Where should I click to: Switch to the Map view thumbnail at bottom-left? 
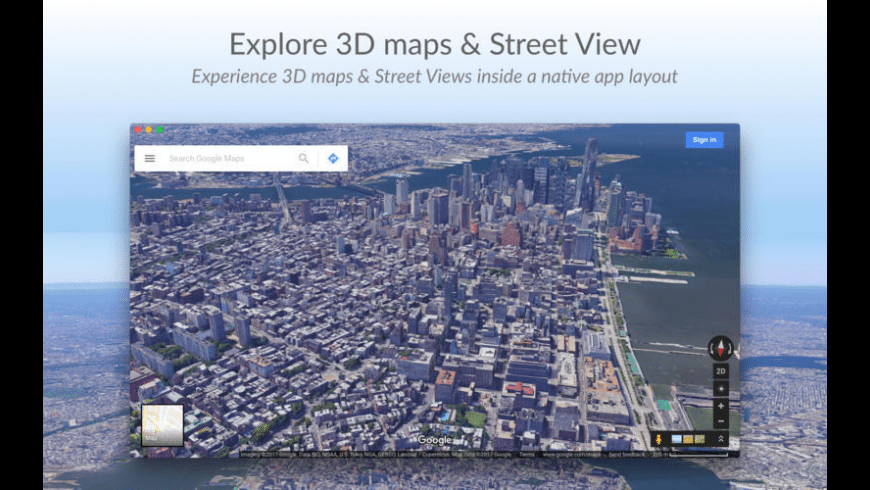[162, 426]
